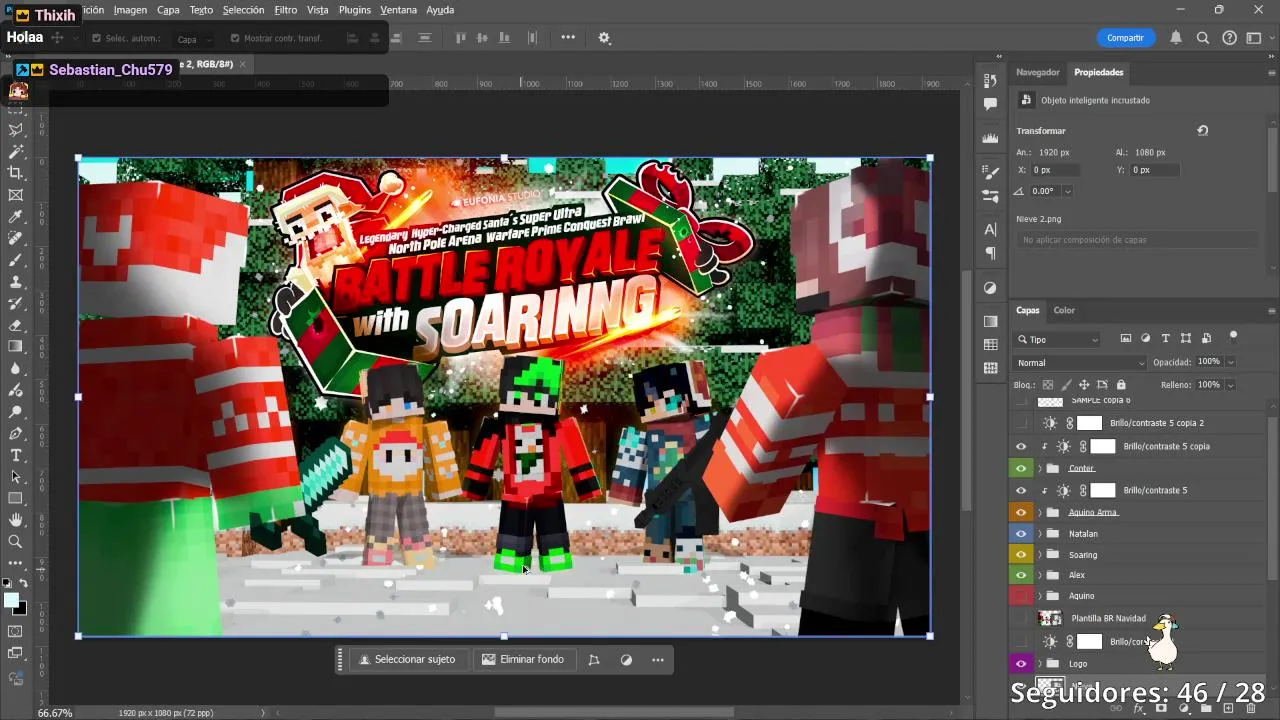Select the Clone Stamp tool
Viewport: 1280px width, 720px height.
coord(16,282)
